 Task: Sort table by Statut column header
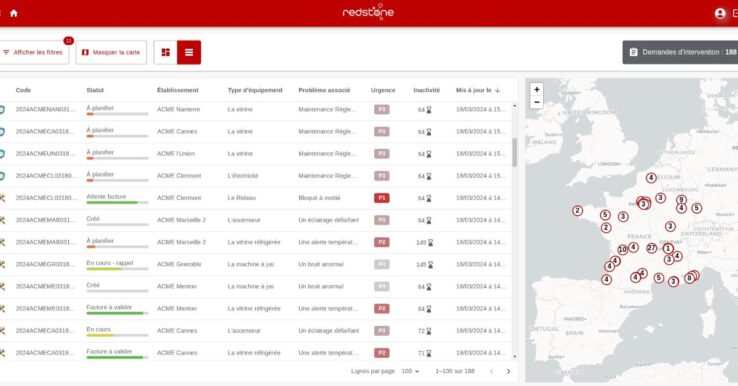point(95,90)
